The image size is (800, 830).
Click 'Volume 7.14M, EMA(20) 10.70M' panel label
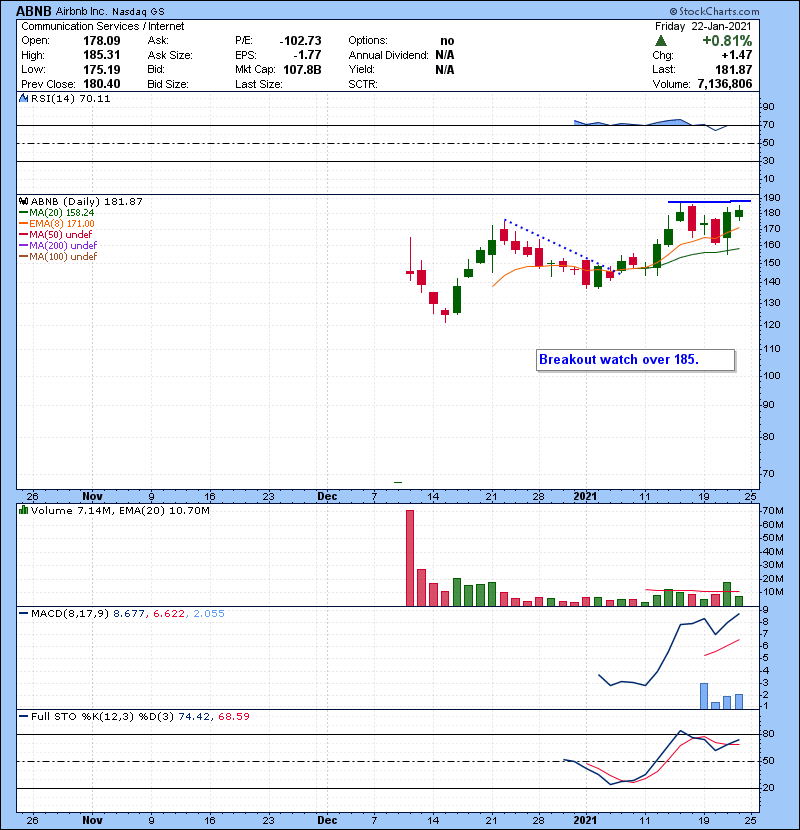(120, 510)
